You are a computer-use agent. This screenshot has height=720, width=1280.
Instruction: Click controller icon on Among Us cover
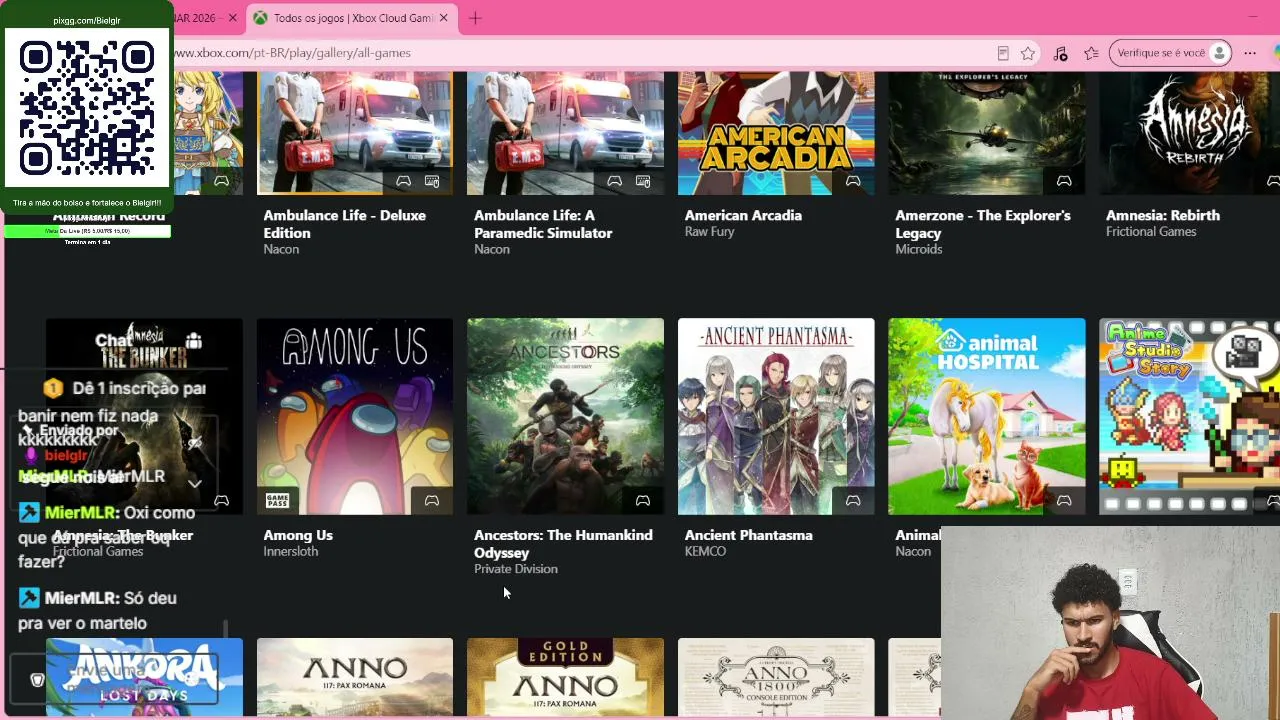[x=432, y=500]
